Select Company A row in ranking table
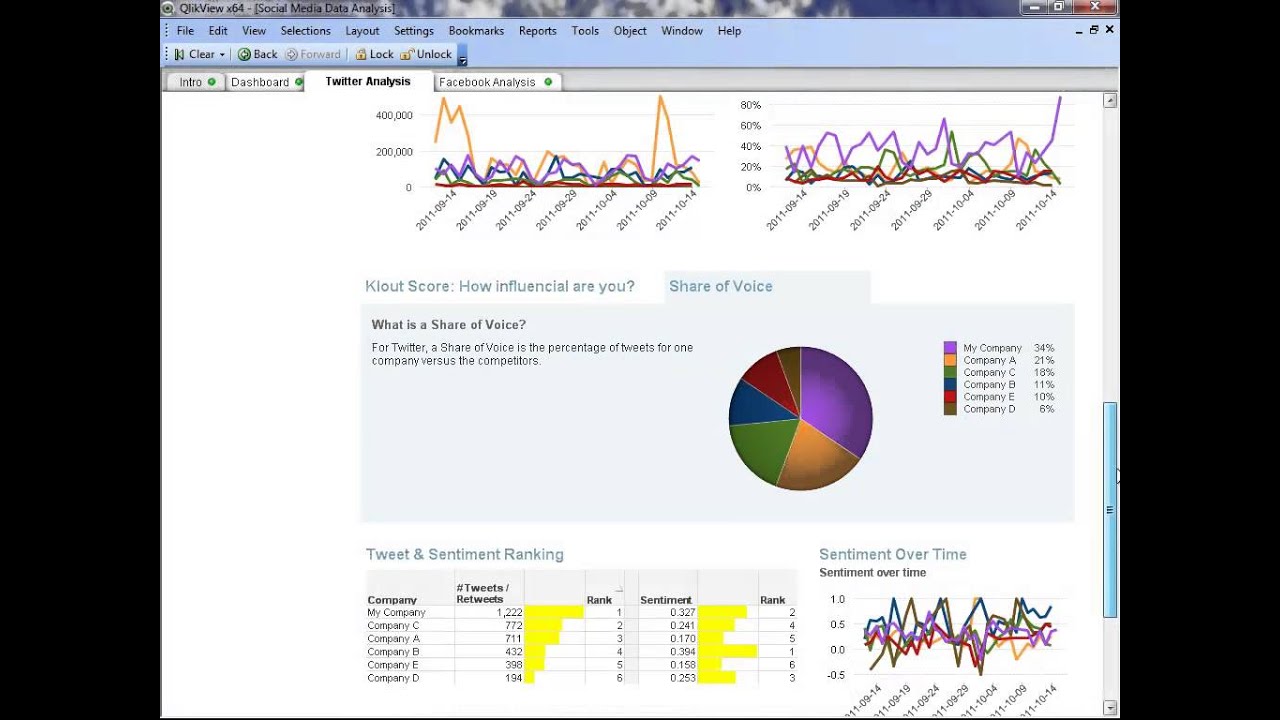 tap(581, 638)
